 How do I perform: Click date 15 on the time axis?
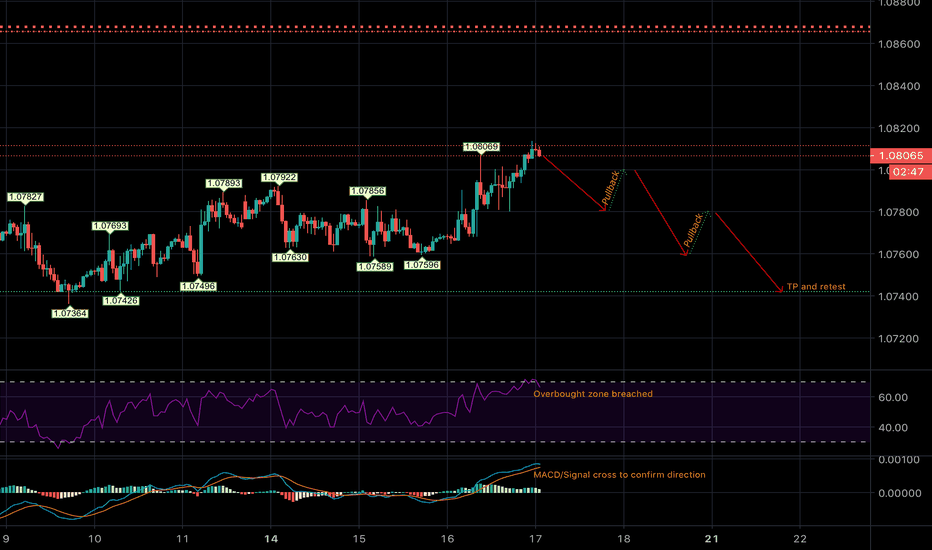click(x=359, y=539)
